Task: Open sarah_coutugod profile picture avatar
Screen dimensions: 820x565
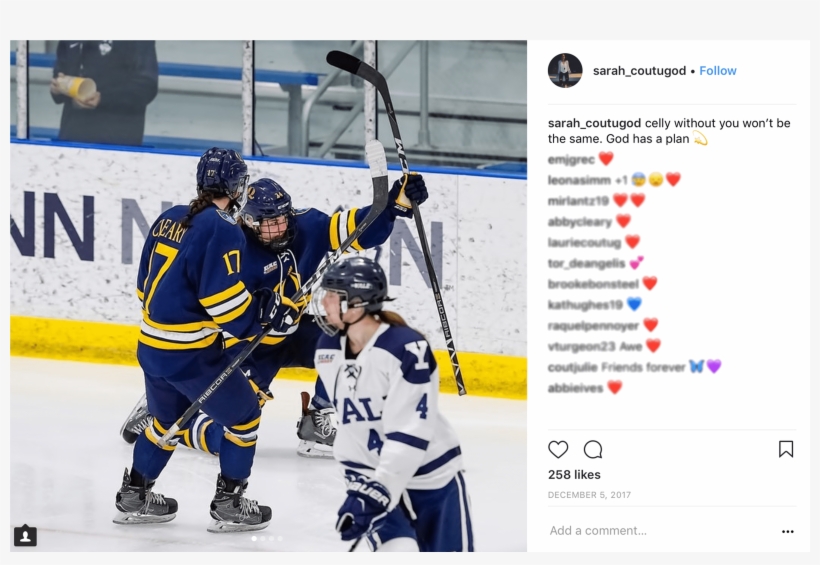Action: click(565, 71)
